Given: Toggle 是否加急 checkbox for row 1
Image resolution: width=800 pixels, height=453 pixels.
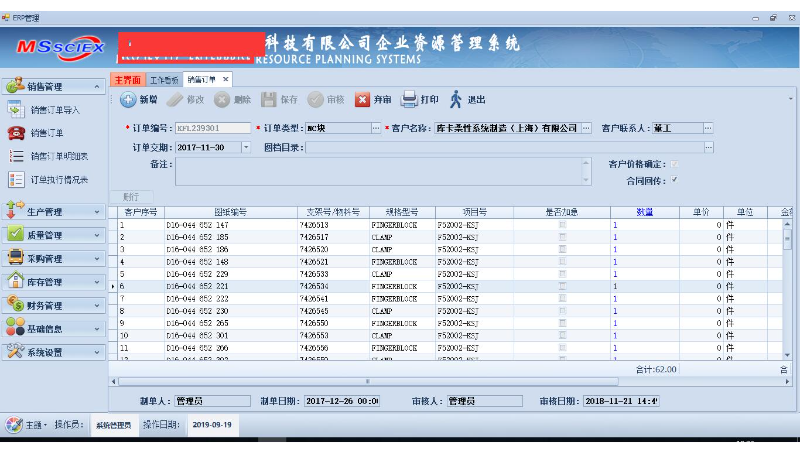Looking at the screenshot, I should coord(562,225).
